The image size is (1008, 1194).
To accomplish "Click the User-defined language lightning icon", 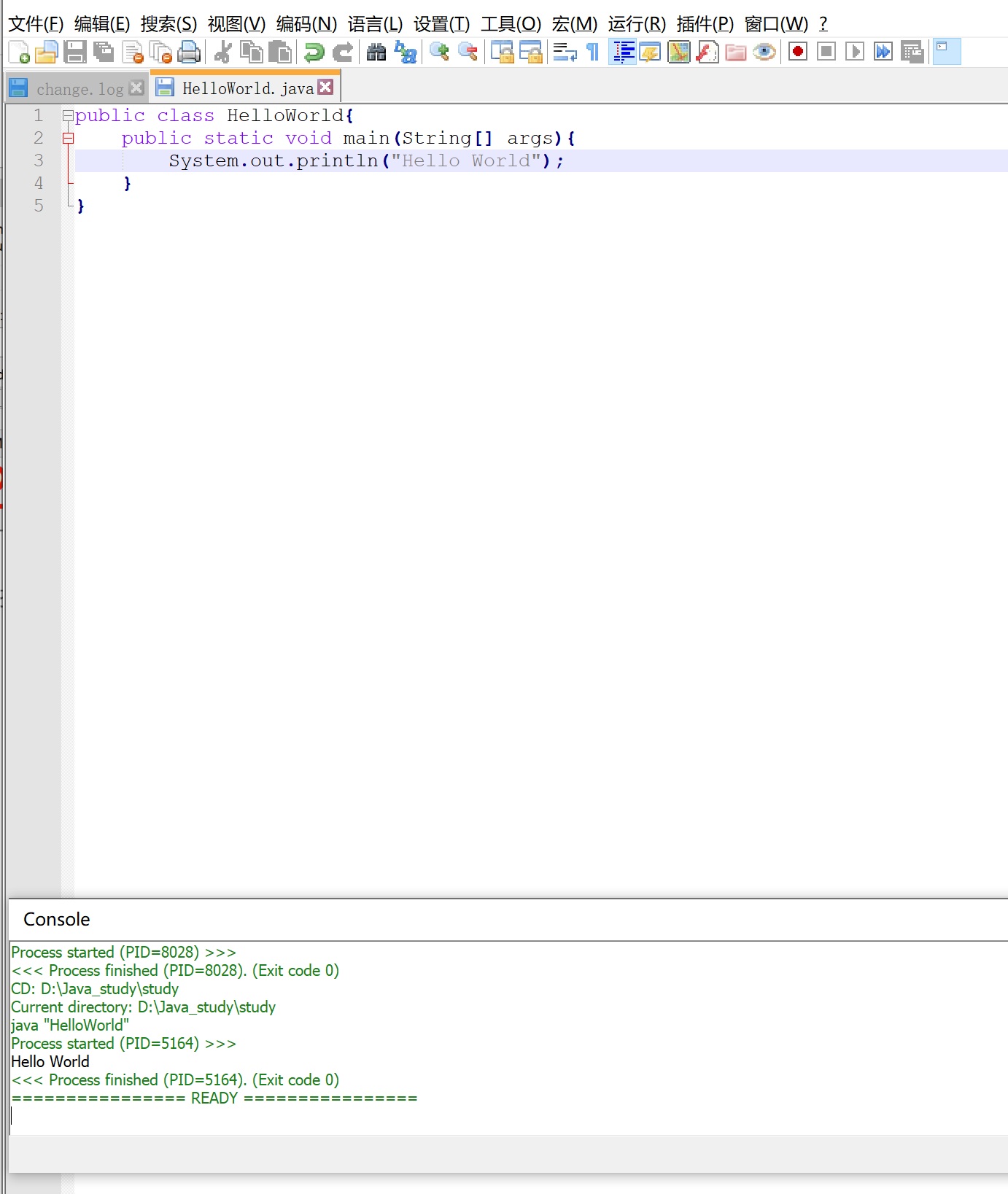I will (x=650, y=52).
